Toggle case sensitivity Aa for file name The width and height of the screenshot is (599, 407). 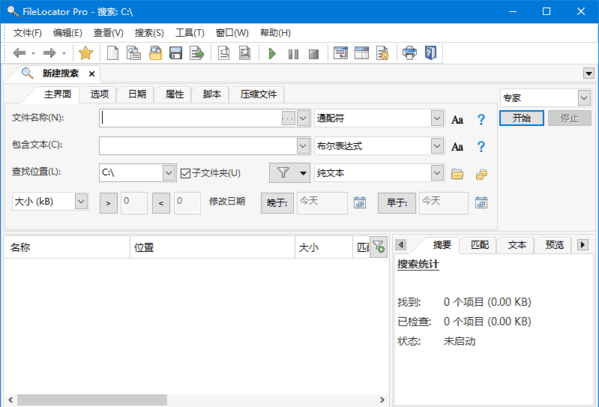coord(457,120)
